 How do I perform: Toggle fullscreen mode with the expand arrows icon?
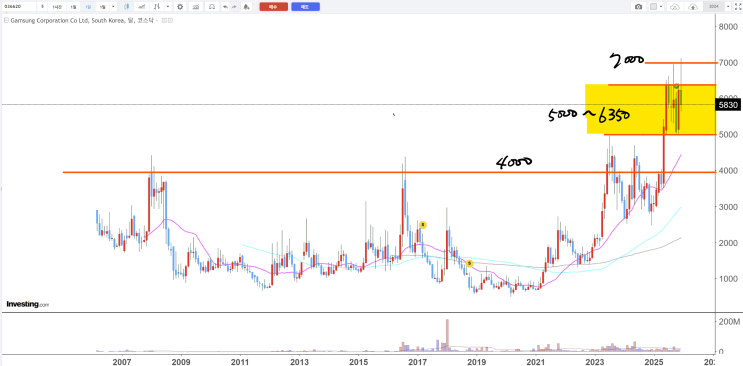(x=738, y=7)
